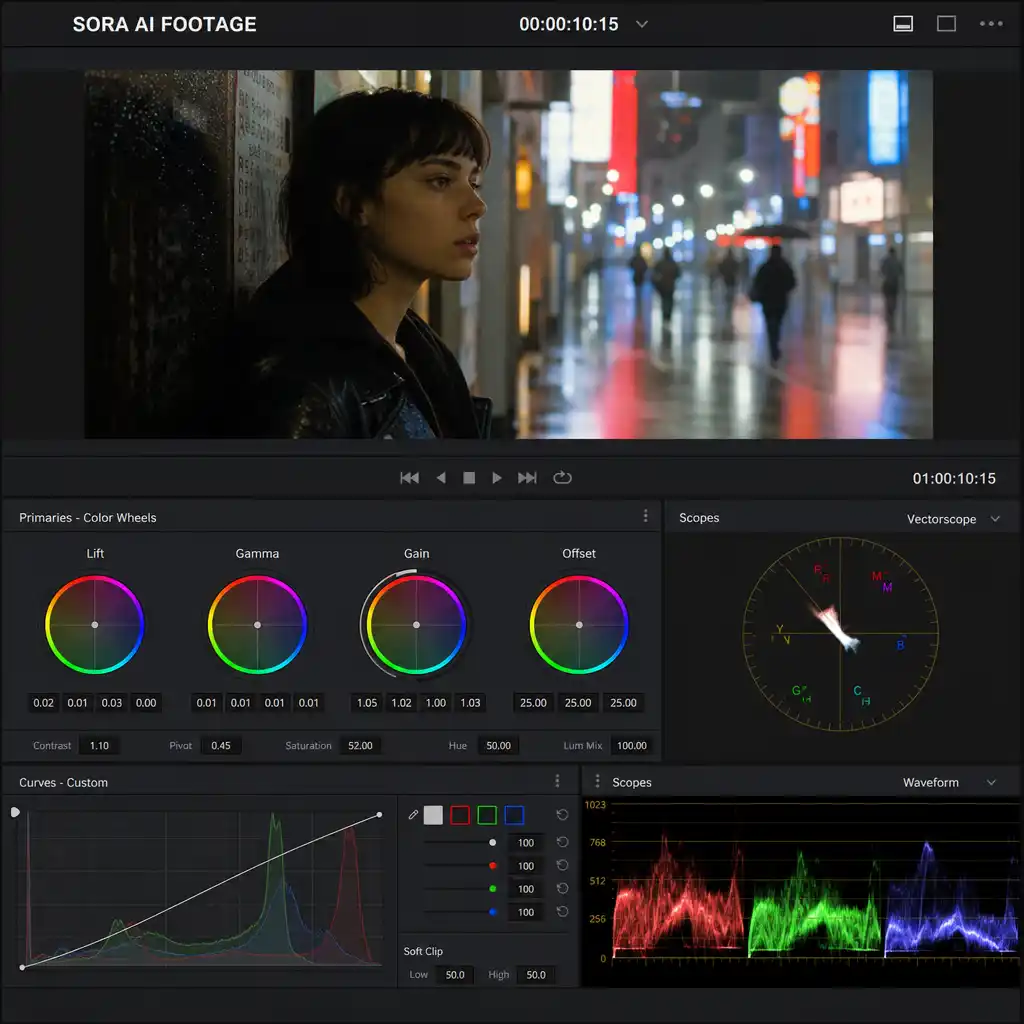Adjust the green intensity slider handle

[492, 888]
